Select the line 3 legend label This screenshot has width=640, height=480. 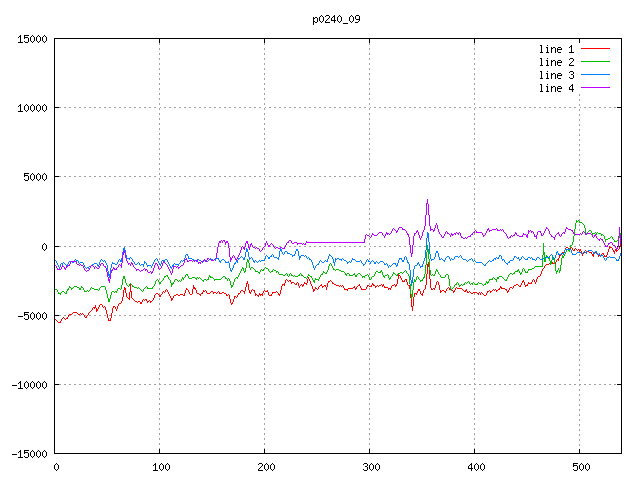click(556, 75)
